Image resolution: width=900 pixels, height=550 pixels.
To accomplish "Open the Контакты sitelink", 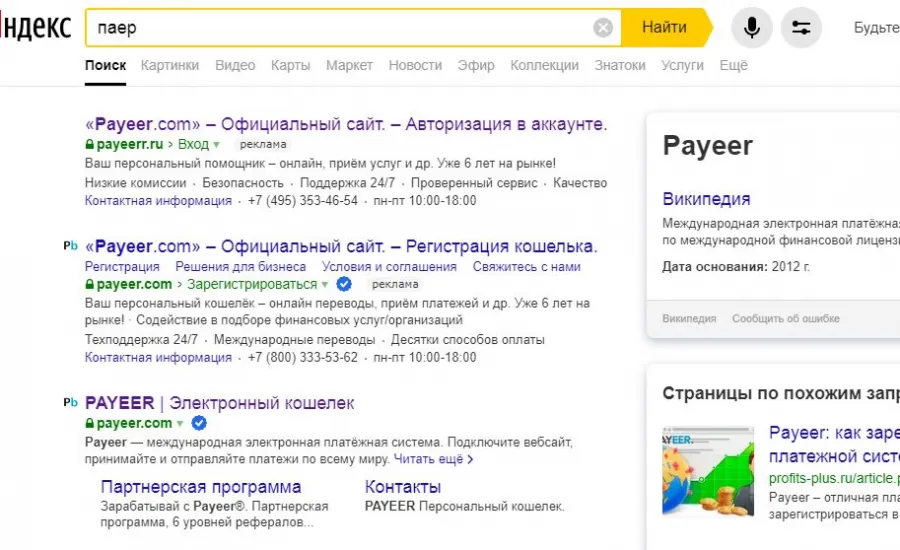I will click(x=403, y=487).
